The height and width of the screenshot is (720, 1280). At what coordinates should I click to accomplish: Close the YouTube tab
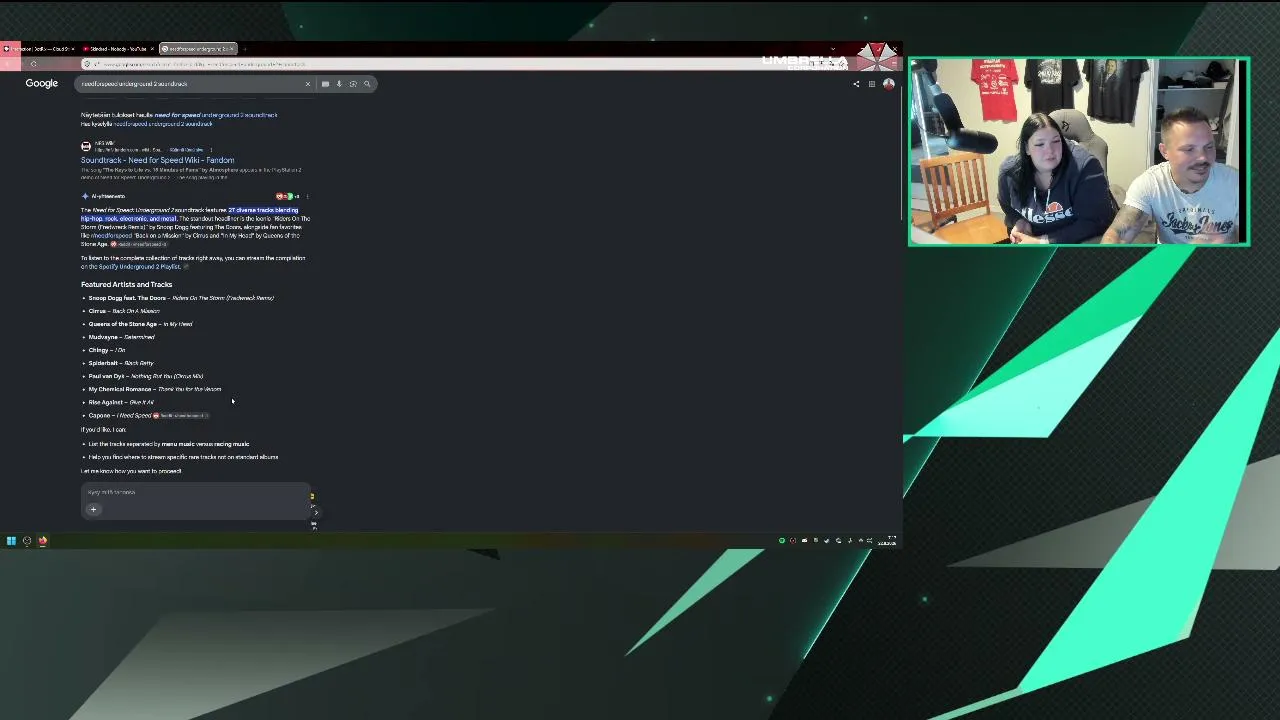click(151, 49)
